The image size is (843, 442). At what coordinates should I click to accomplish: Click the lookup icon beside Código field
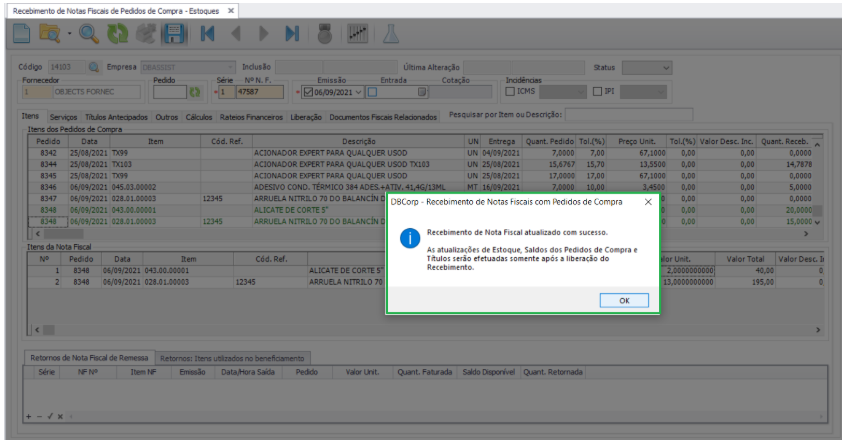[x=95, y=67]
